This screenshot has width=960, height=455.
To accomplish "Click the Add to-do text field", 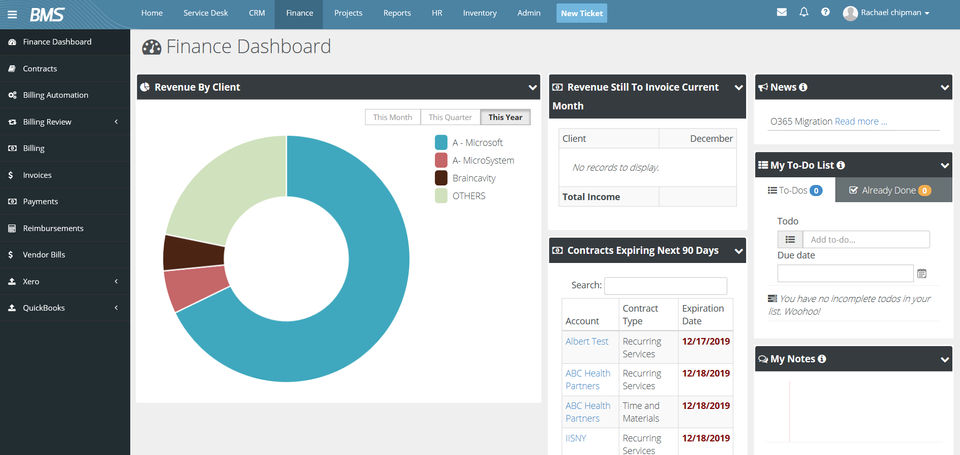I will [866, 239].
